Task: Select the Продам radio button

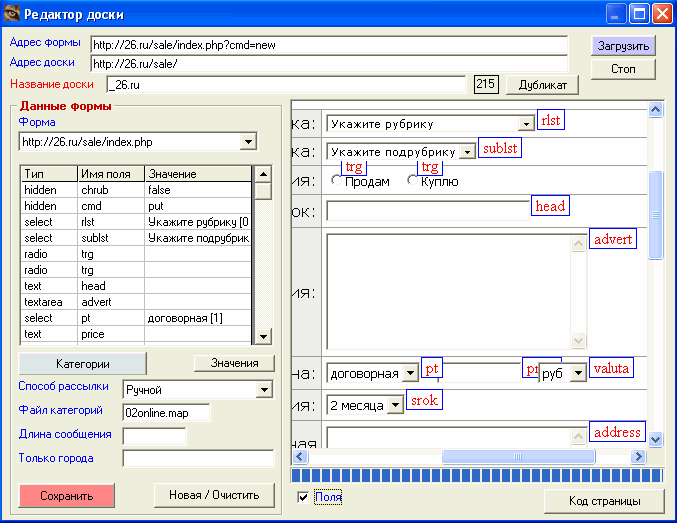Action: click(x=336, y=180)
